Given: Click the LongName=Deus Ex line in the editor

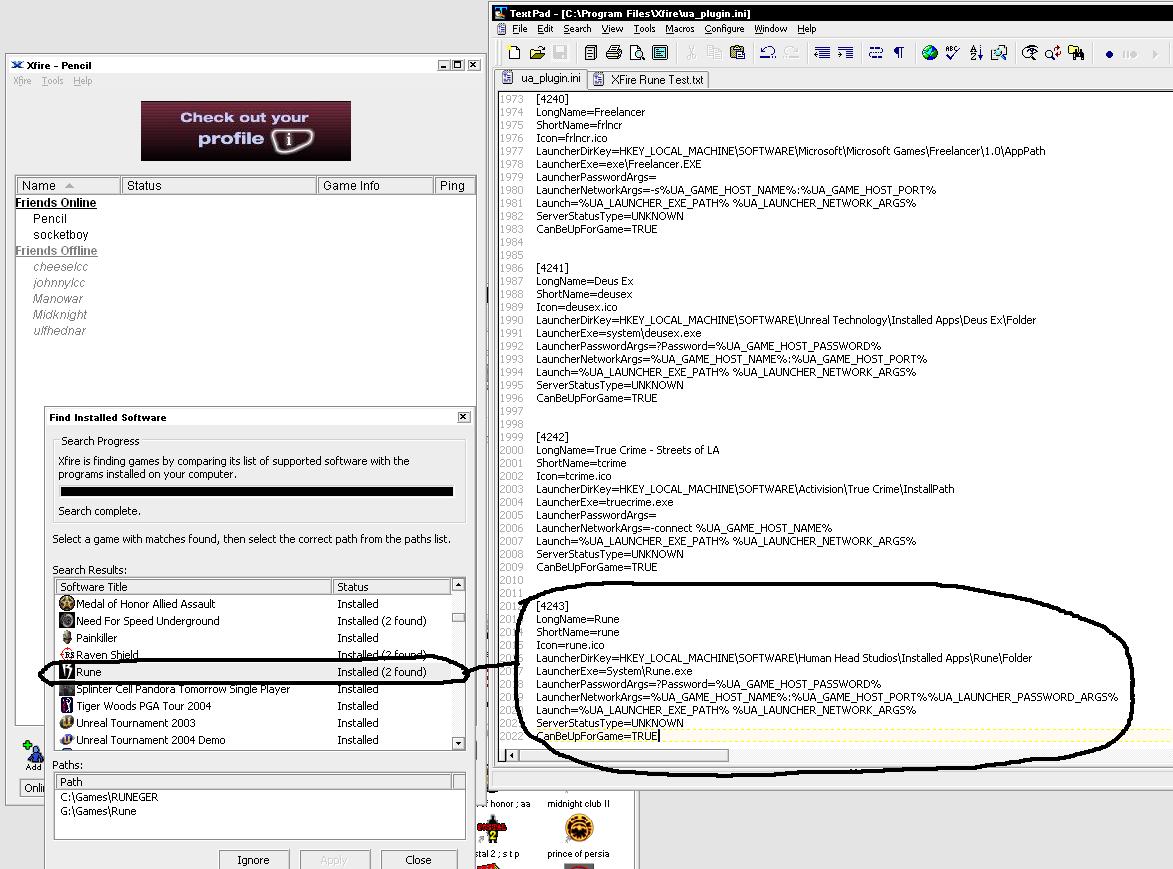Looking at the screenshot, I should point(584,281).
